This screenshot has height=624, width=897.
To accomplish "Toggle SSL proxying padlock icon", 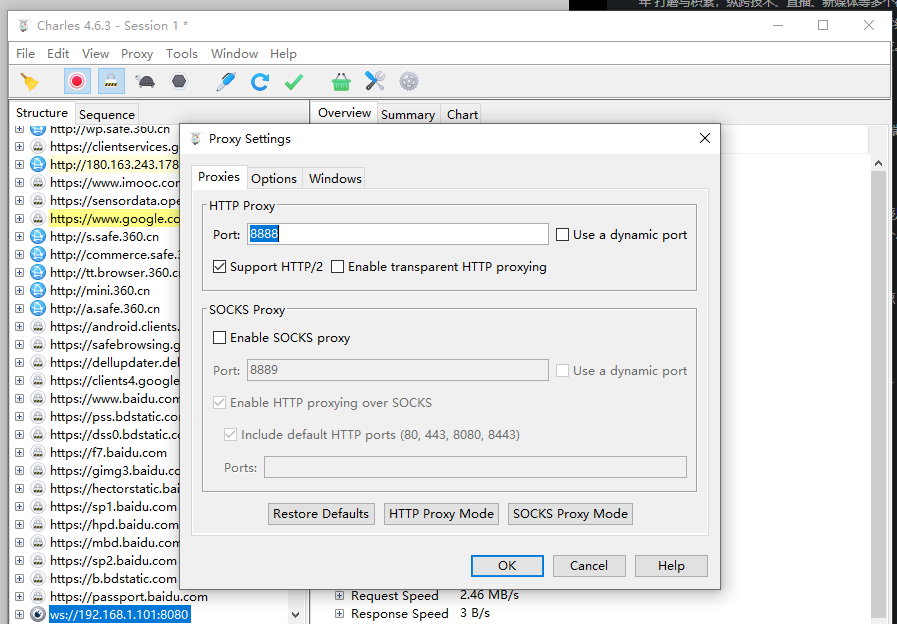I will pyautogui.click(x=111, y=82).
